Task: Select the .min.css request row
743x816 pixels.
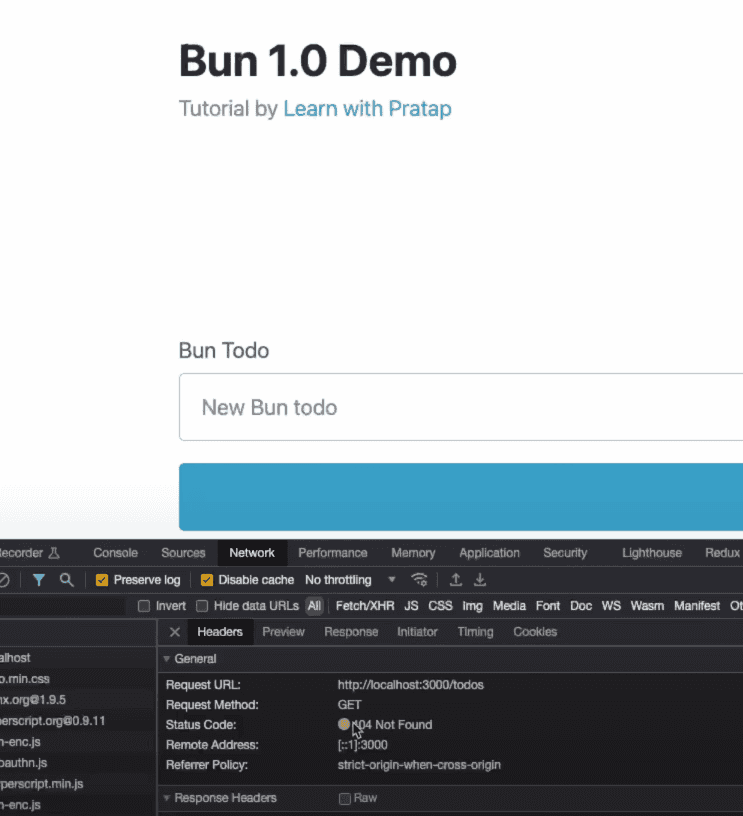Action: coord(78,679)
